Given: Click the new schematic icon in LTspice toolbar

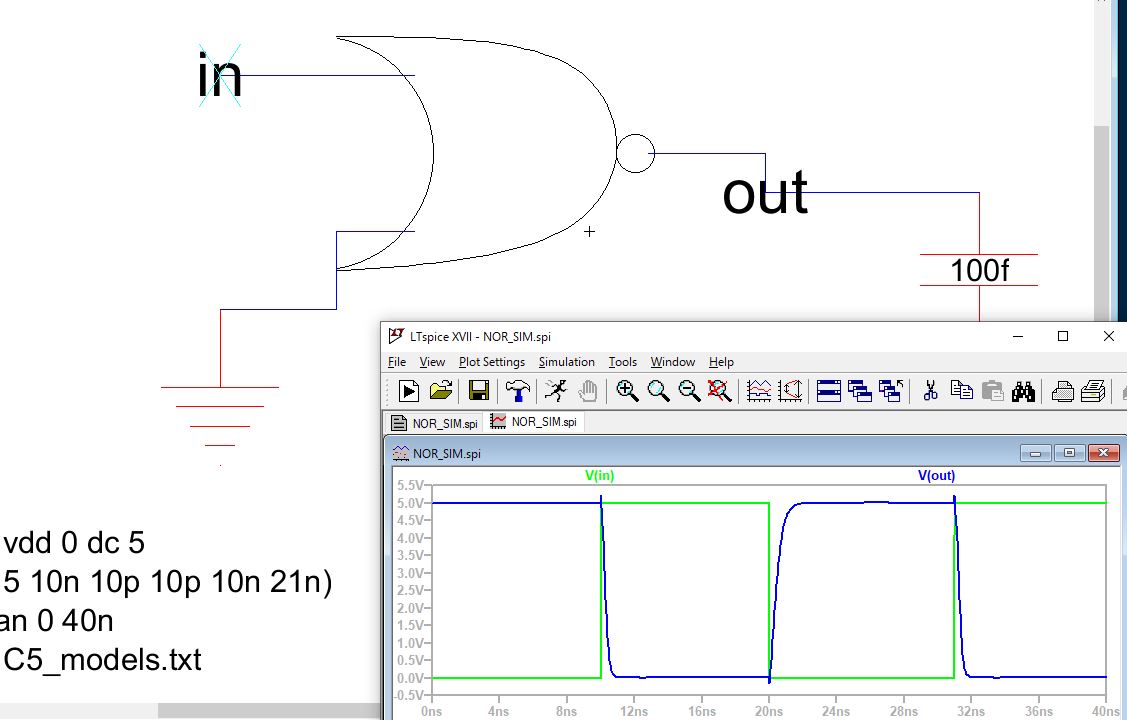Looking at the screenshot, I should pos(408,391).
